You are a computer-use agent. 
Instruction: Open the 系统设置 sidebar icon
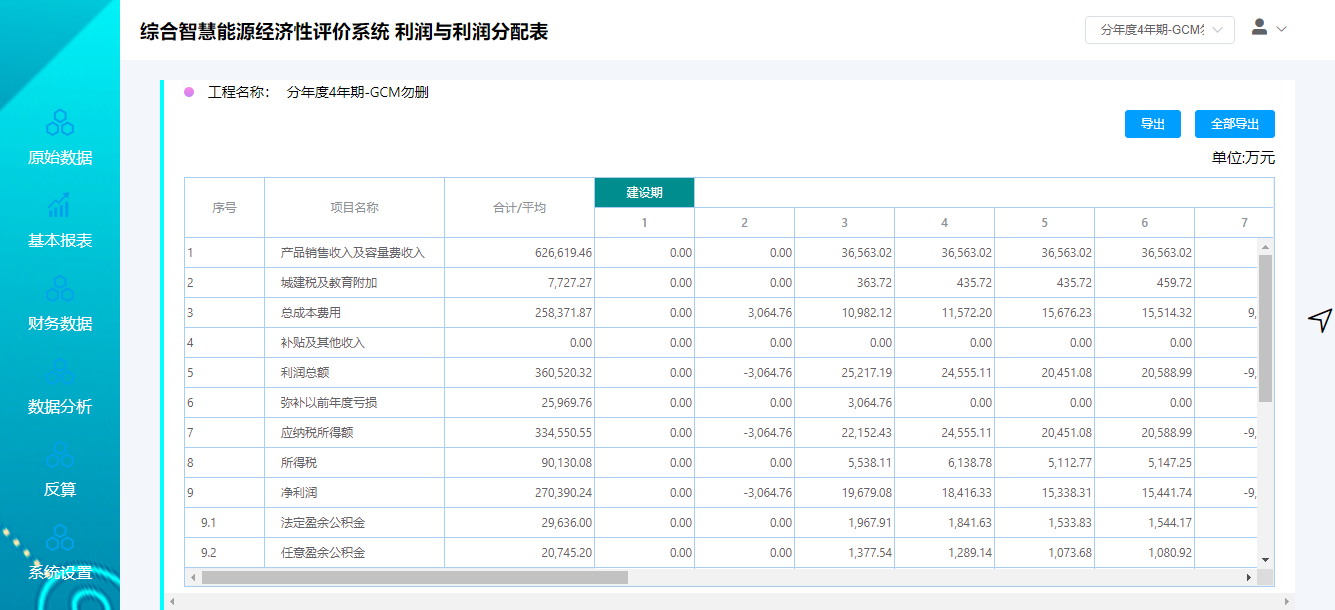click(60, 538)
